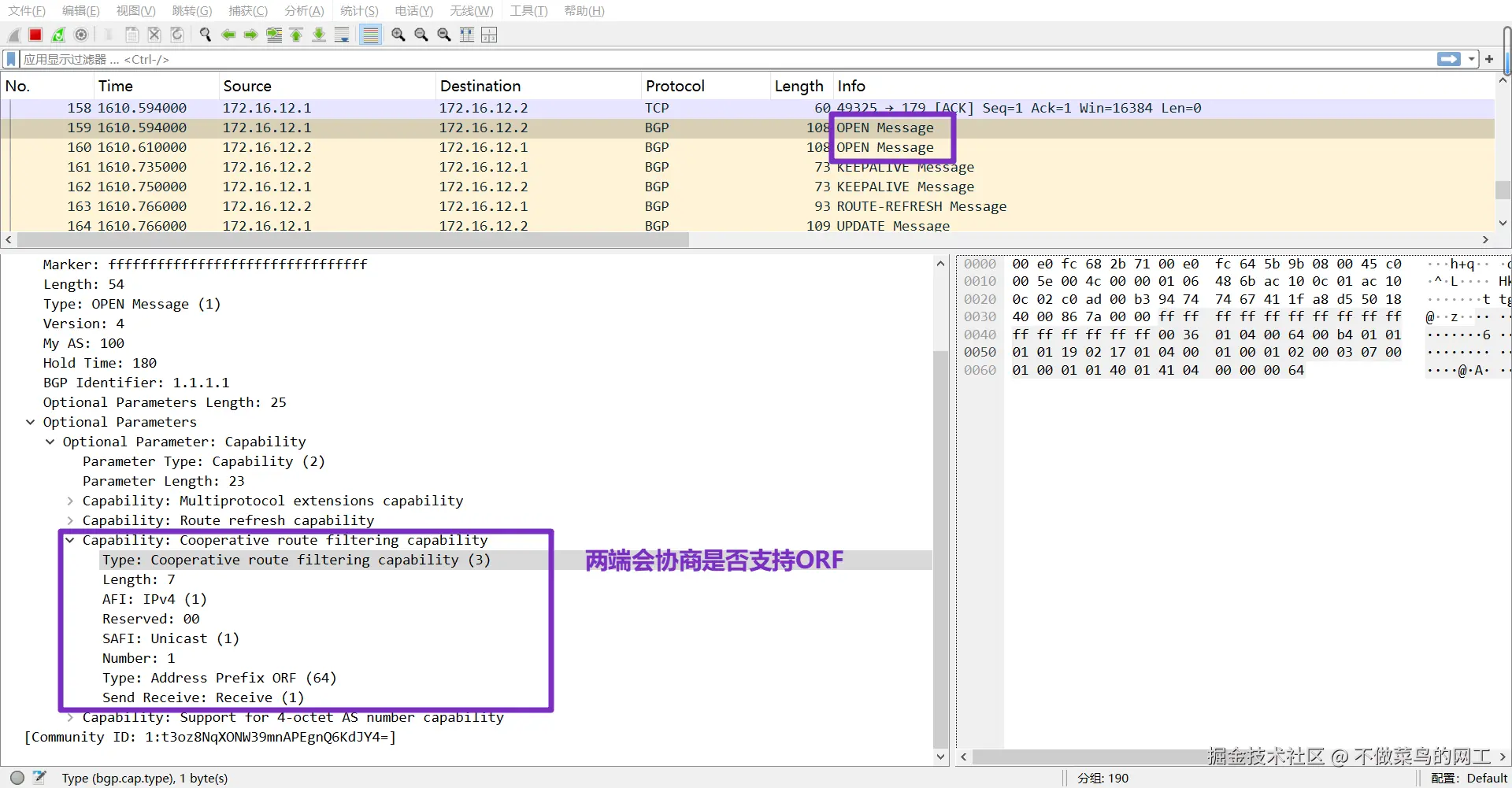The width and height of the screenshot is (1512, 788).
Task: Apply the display filter arrow button
Action: click(x=1448, y=59)
